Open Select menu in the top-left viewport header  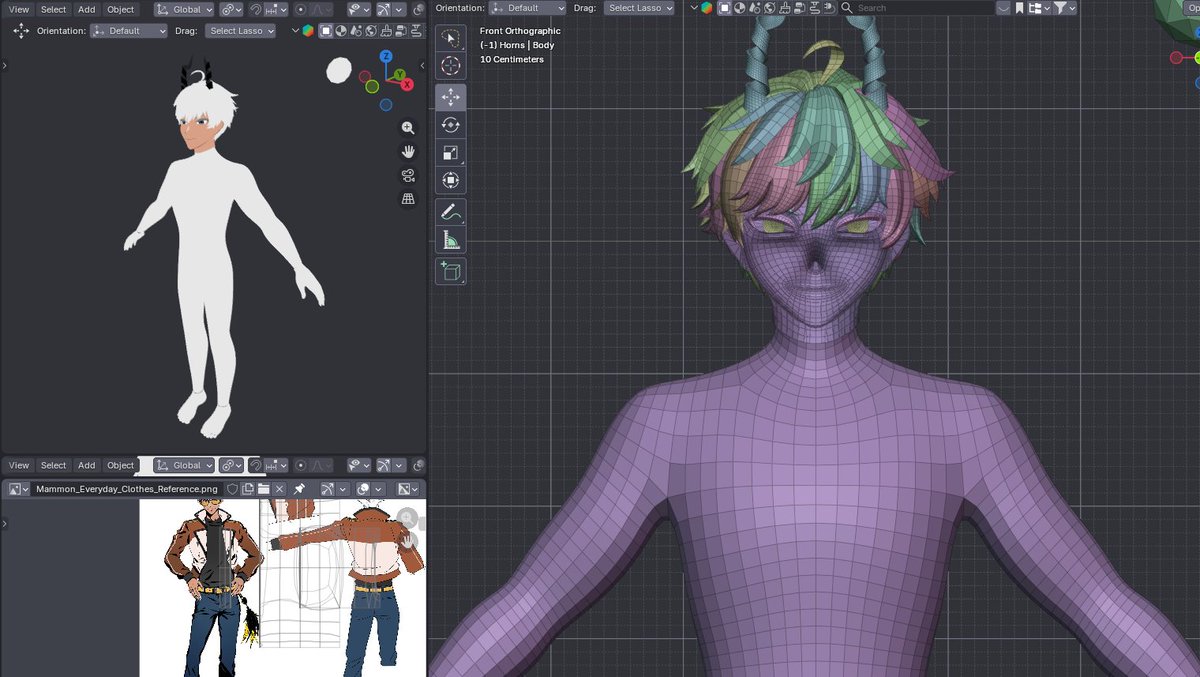[x=53, y=10]
